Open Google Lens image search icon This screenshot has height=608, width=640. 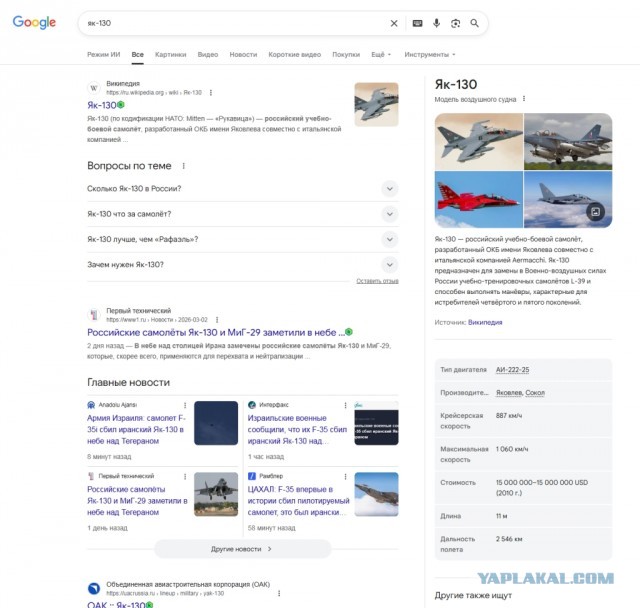tap(456, 23)
